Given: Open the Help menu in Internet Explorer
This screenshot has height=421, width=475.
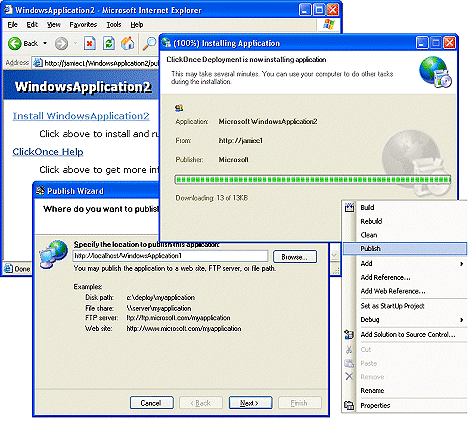Looking at the screenshot, I should pyautogui.click(x=137, y=25).
